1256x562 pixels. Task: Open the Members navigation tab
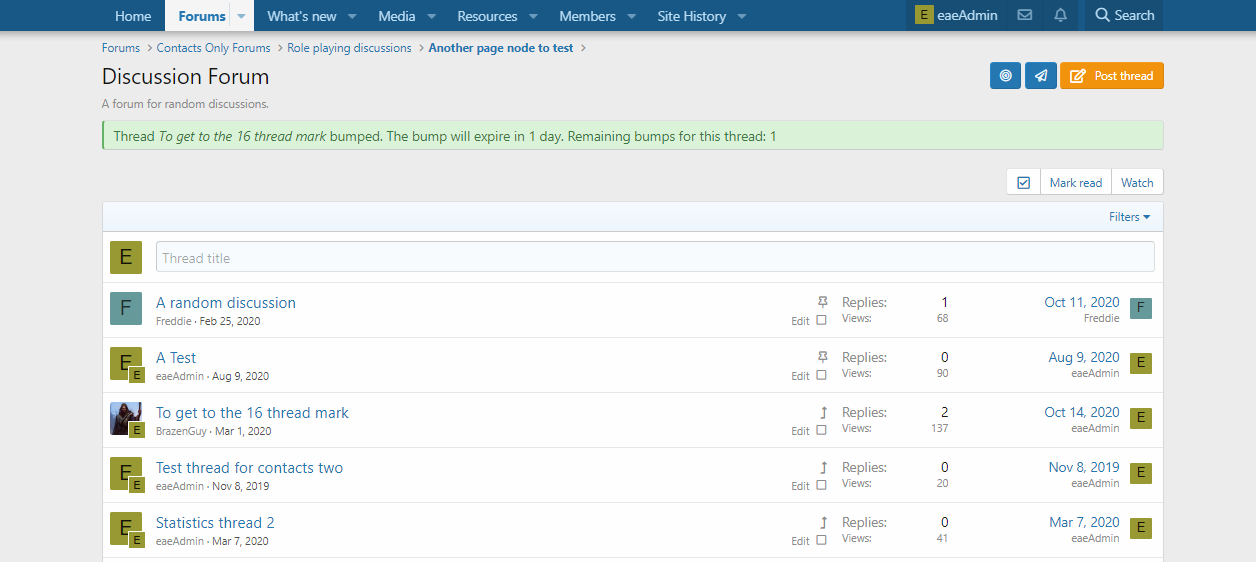point(587,16)
